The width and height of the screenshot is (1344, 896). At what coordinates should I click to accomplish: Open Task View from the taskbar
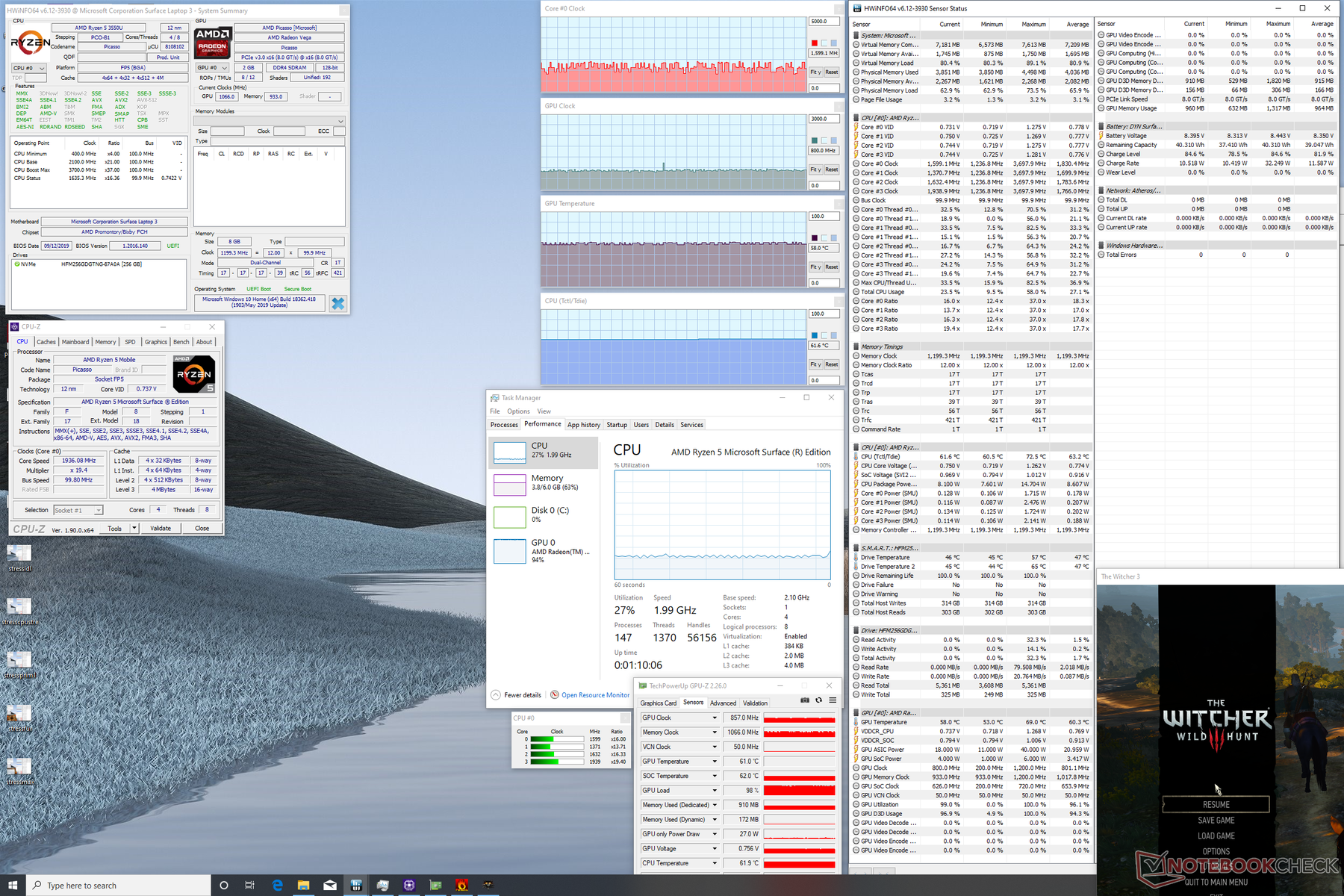pos(249,886)
